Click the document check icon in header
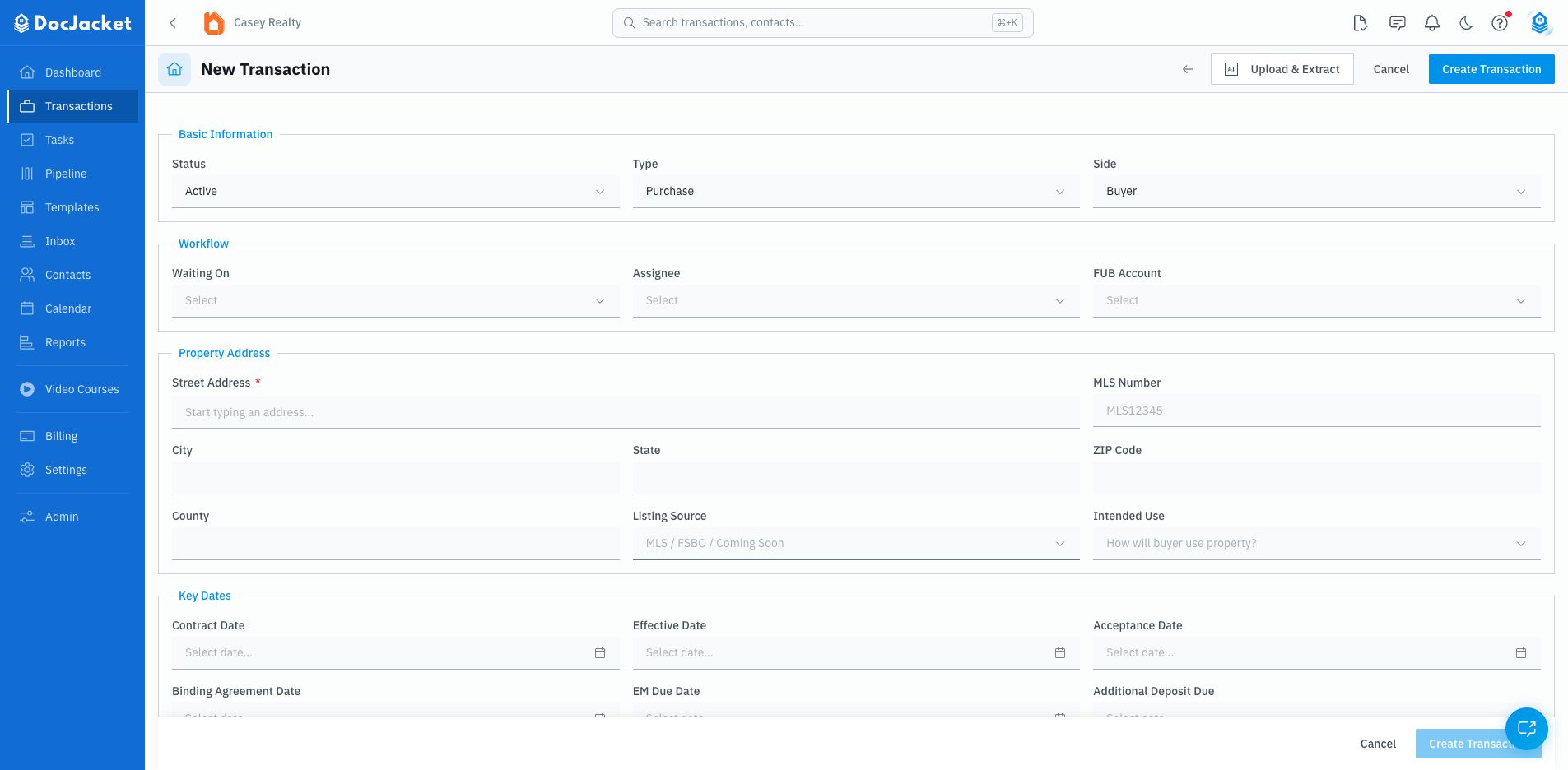Viewport: 1568px width, 770px height. coord(1361,23)
